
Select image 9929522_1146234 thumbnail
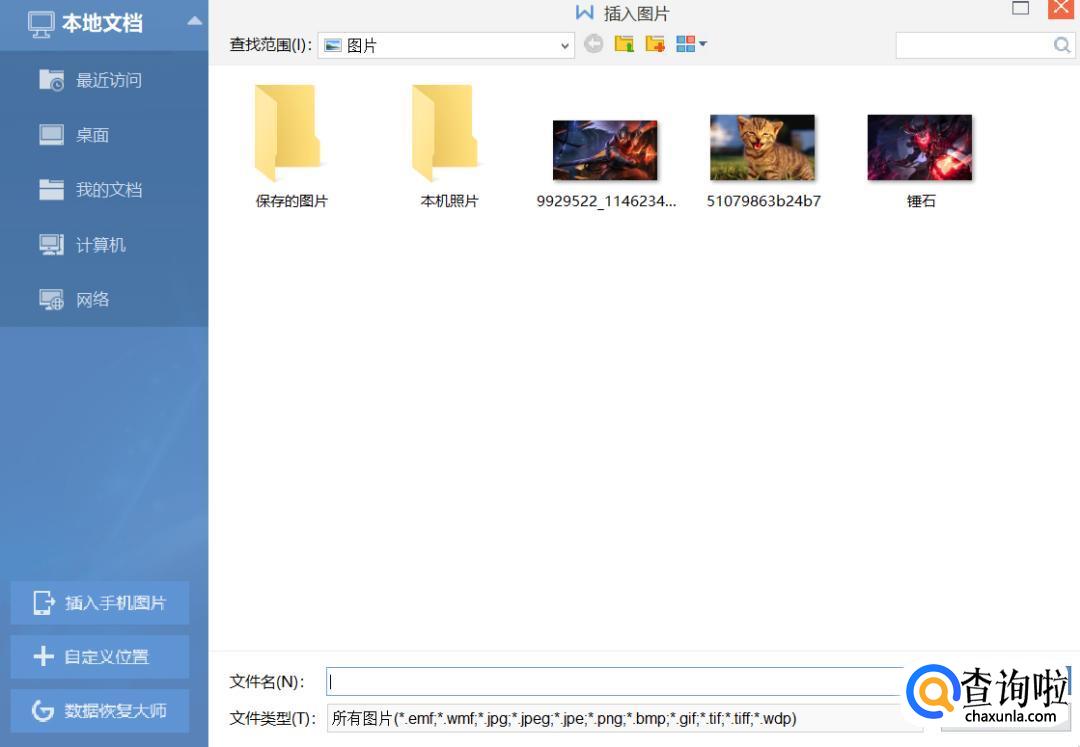(605, 150)
